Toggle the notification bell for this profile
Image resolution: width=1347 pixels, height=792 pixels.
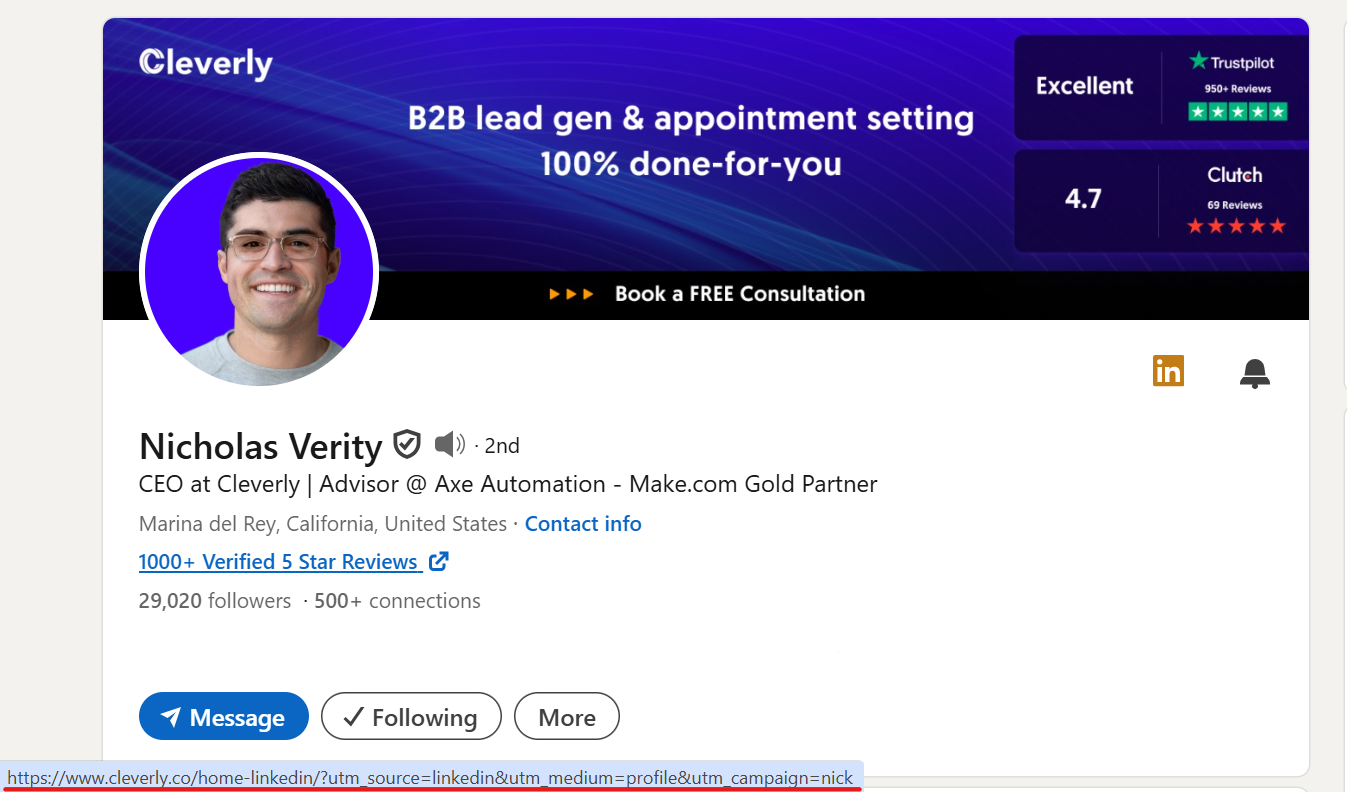[x=1254, y=372]
